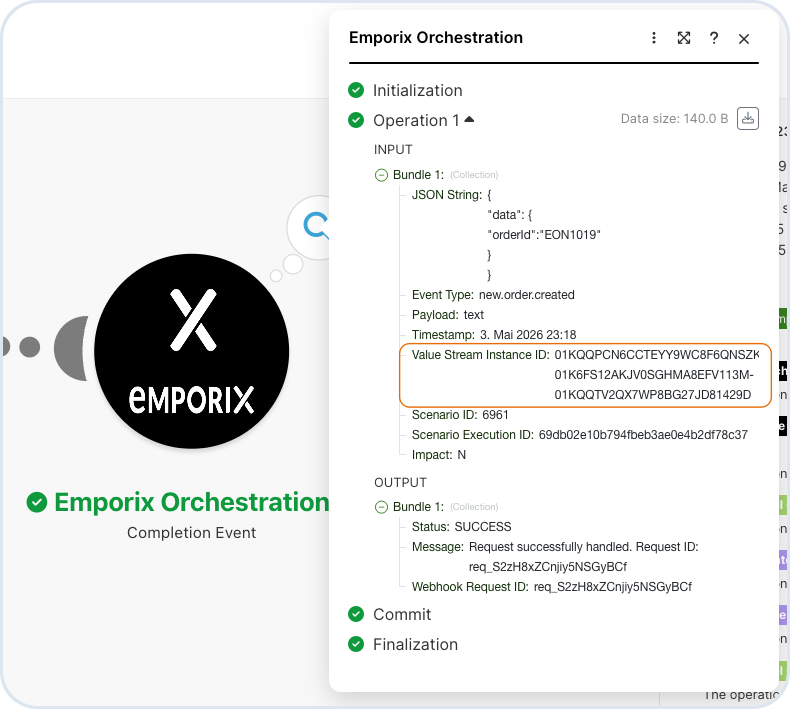
Task: Collapse the INPUT Bundle 1 collection
Action: pos(381,175)
